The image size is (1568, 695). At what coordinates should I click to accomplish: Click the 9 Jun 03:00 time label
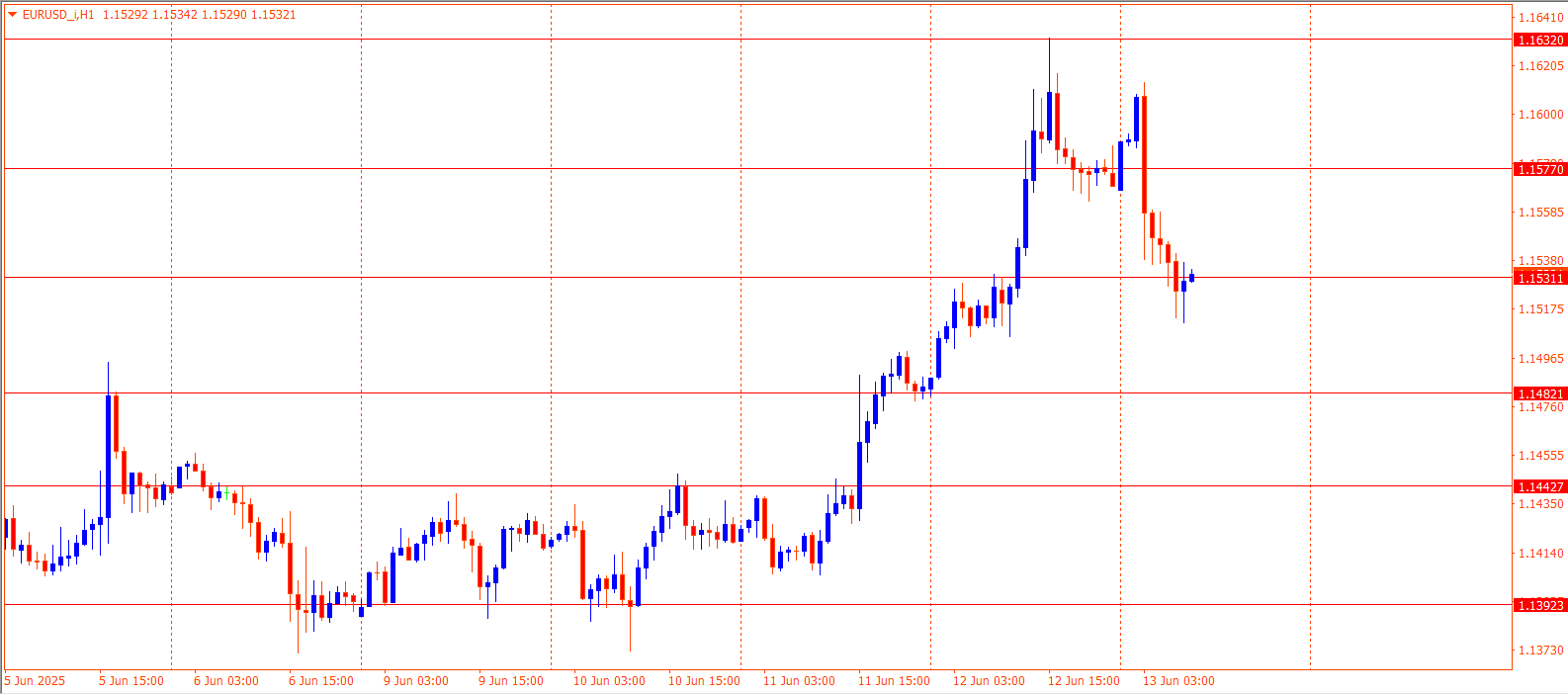tap(416, 681)
